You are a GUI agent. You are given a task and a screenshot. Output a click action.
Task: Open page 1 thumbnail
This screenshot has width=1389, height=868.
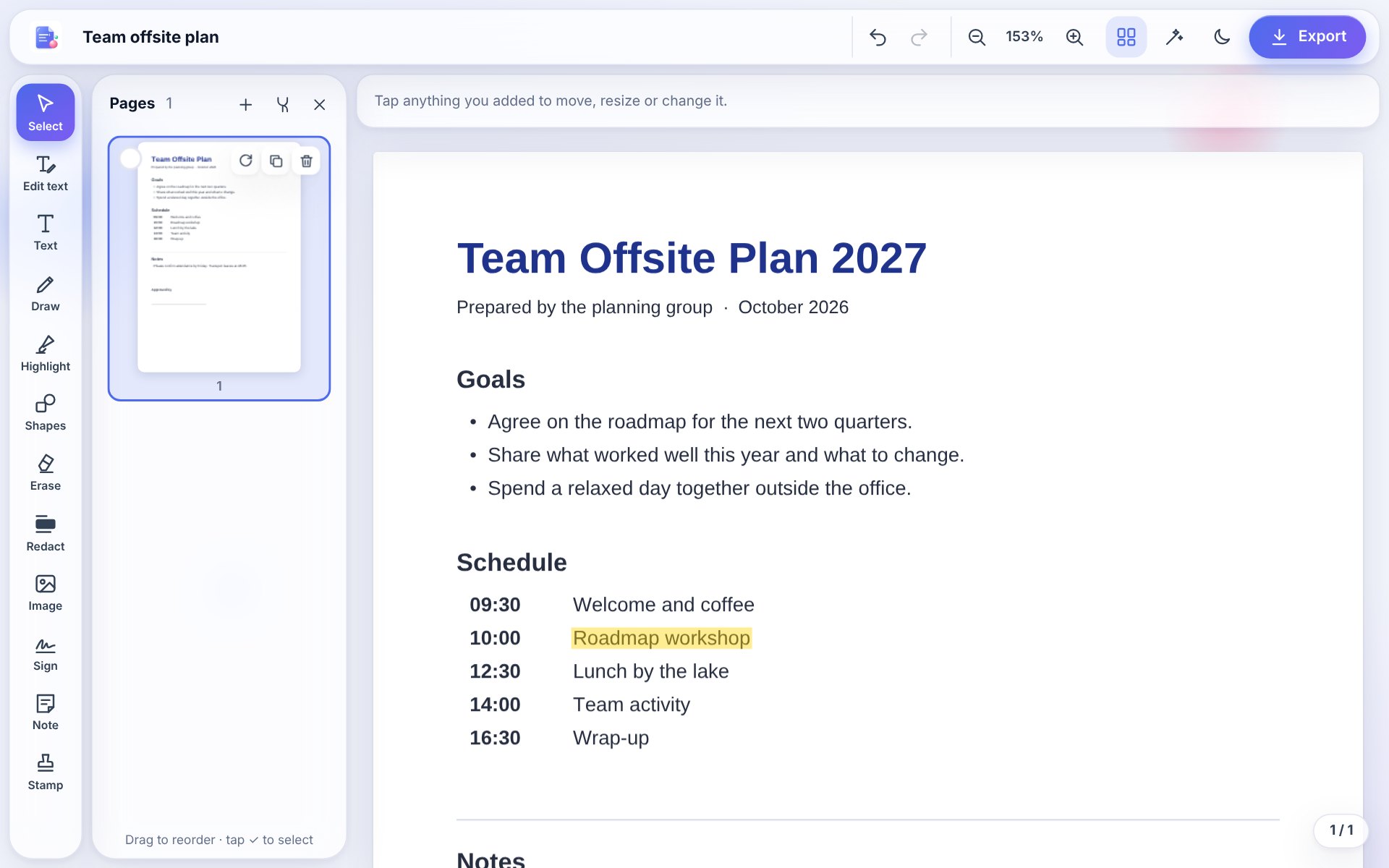[x=219, y=268]
